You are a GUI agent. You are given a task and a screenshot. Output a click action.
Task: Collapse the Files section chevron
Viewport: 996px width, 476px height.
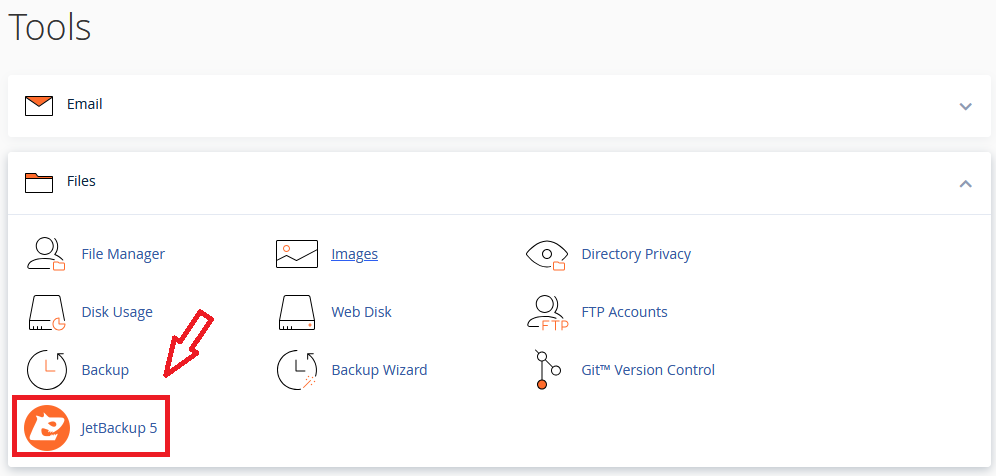(x=966, y=184)
